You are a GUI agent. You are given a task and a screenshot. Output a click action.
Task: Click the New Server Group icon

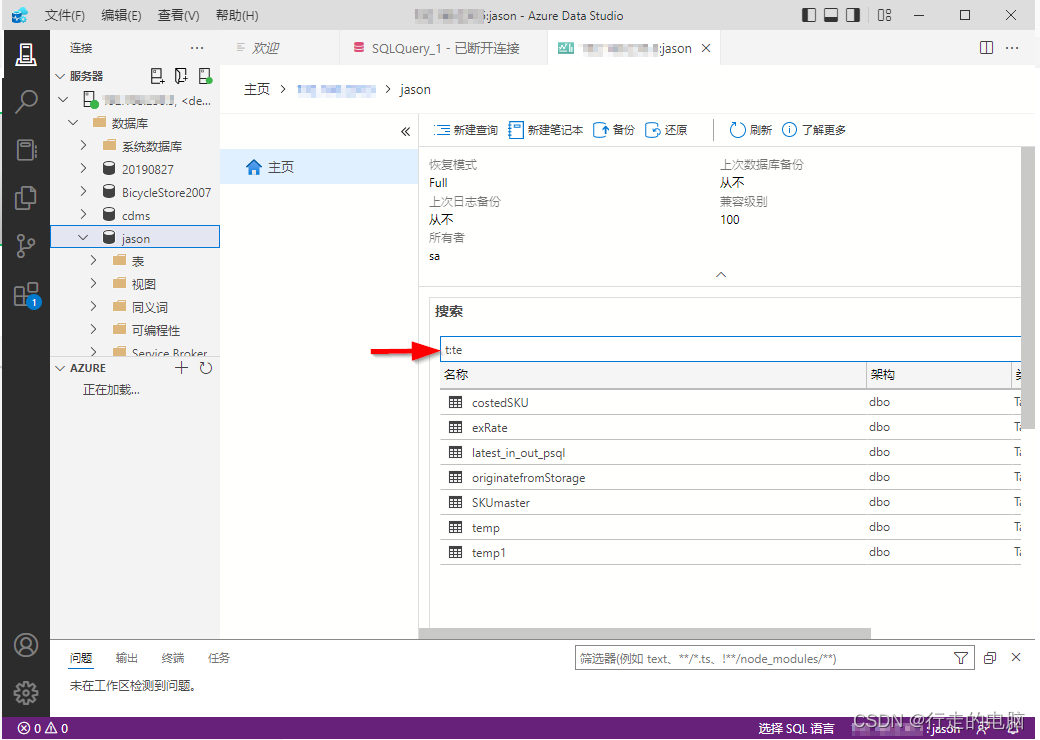[x=181, y=76]
